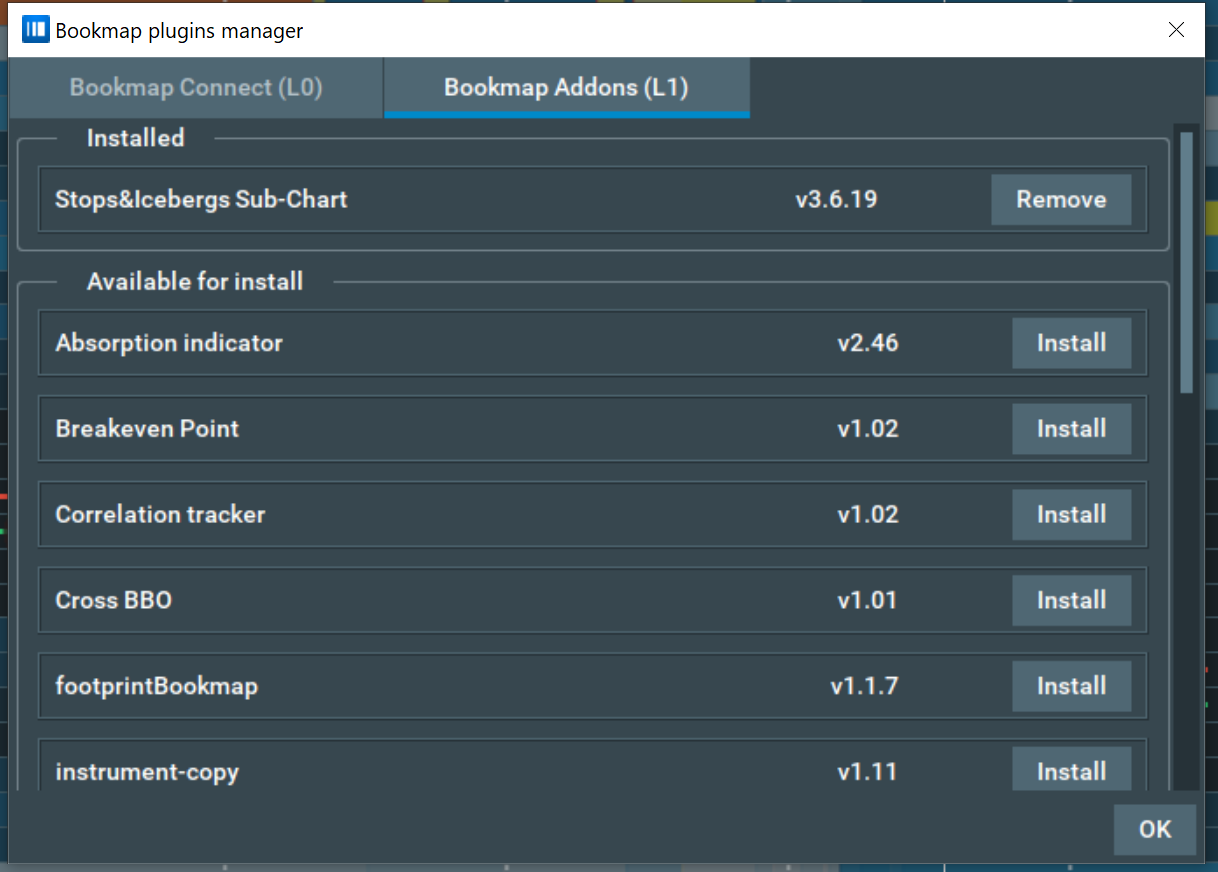Screen dimensions: 1218x872
Task: Select the instrument-copy row name
Action: click(x=147, y=772)
